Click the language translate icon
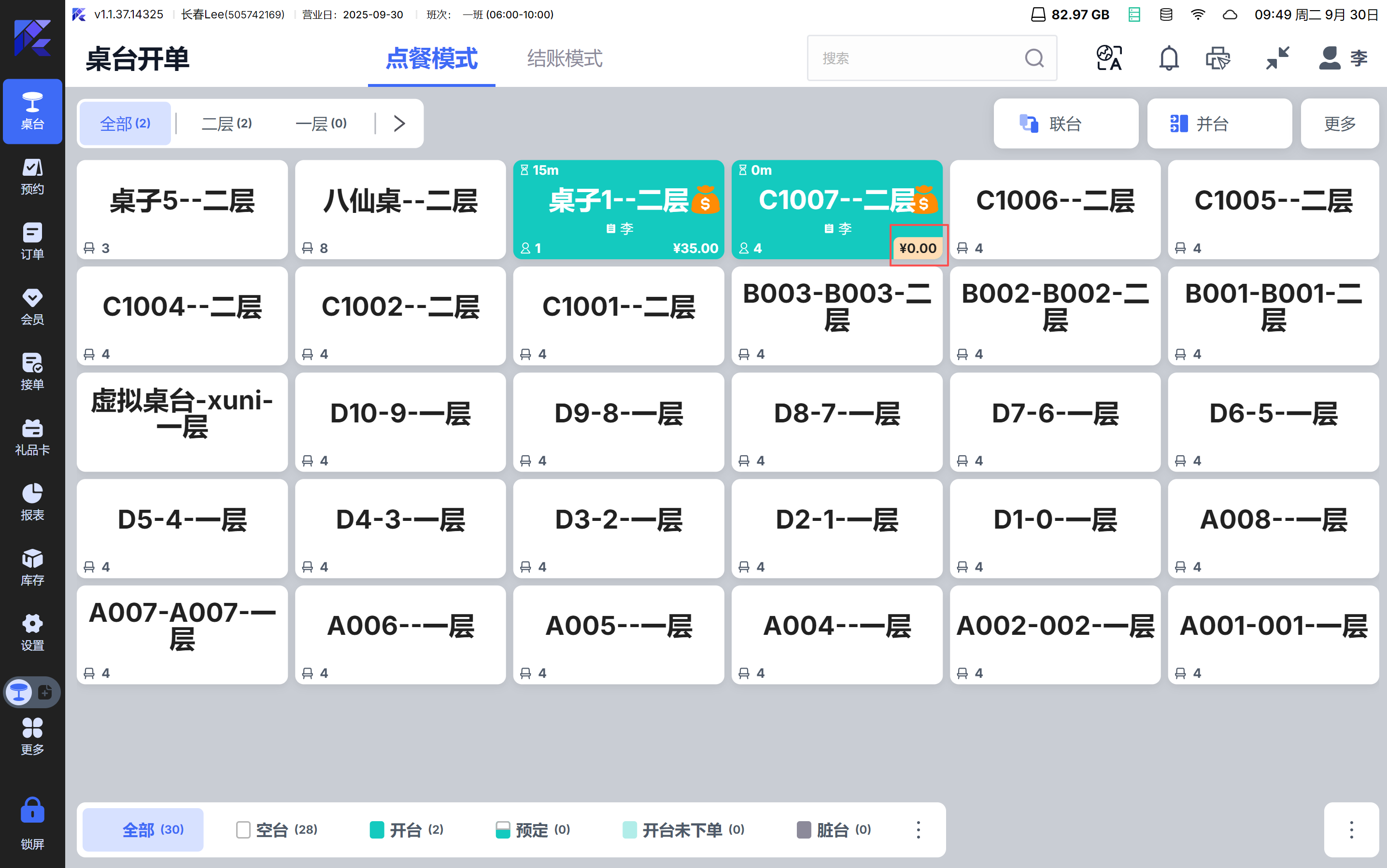 click(x=1109, y=58)
